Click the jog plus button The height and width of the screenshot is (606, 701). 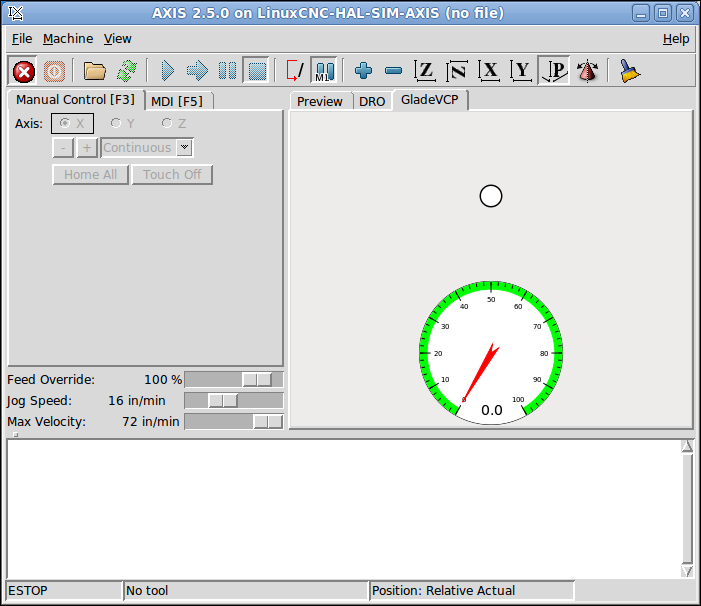(x=87, y=148)
